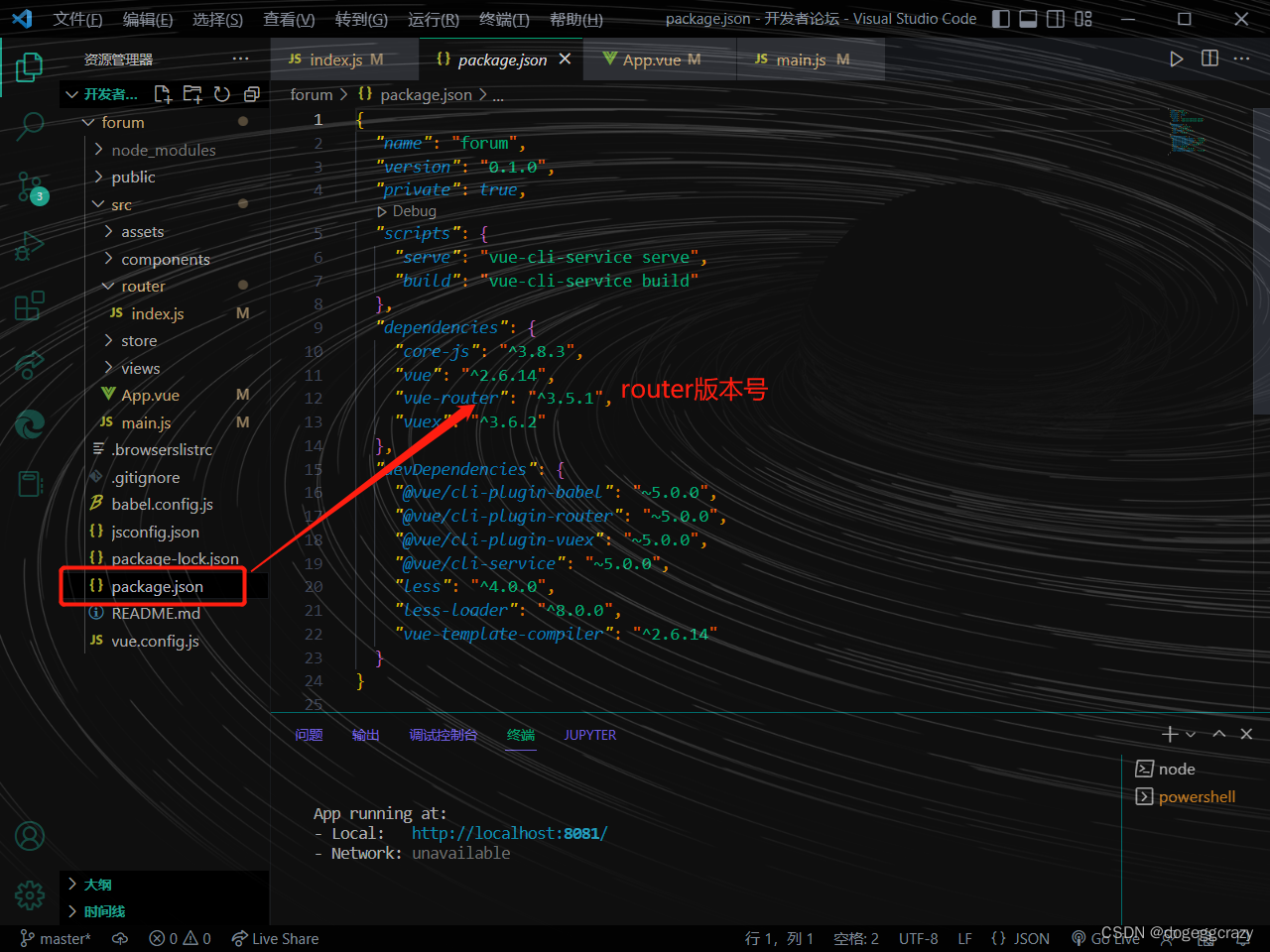Toggle the panel maximize chevron in terminal bar
The width and height of the screenshot is (1270, 952).
click(x=1218, y=734)
